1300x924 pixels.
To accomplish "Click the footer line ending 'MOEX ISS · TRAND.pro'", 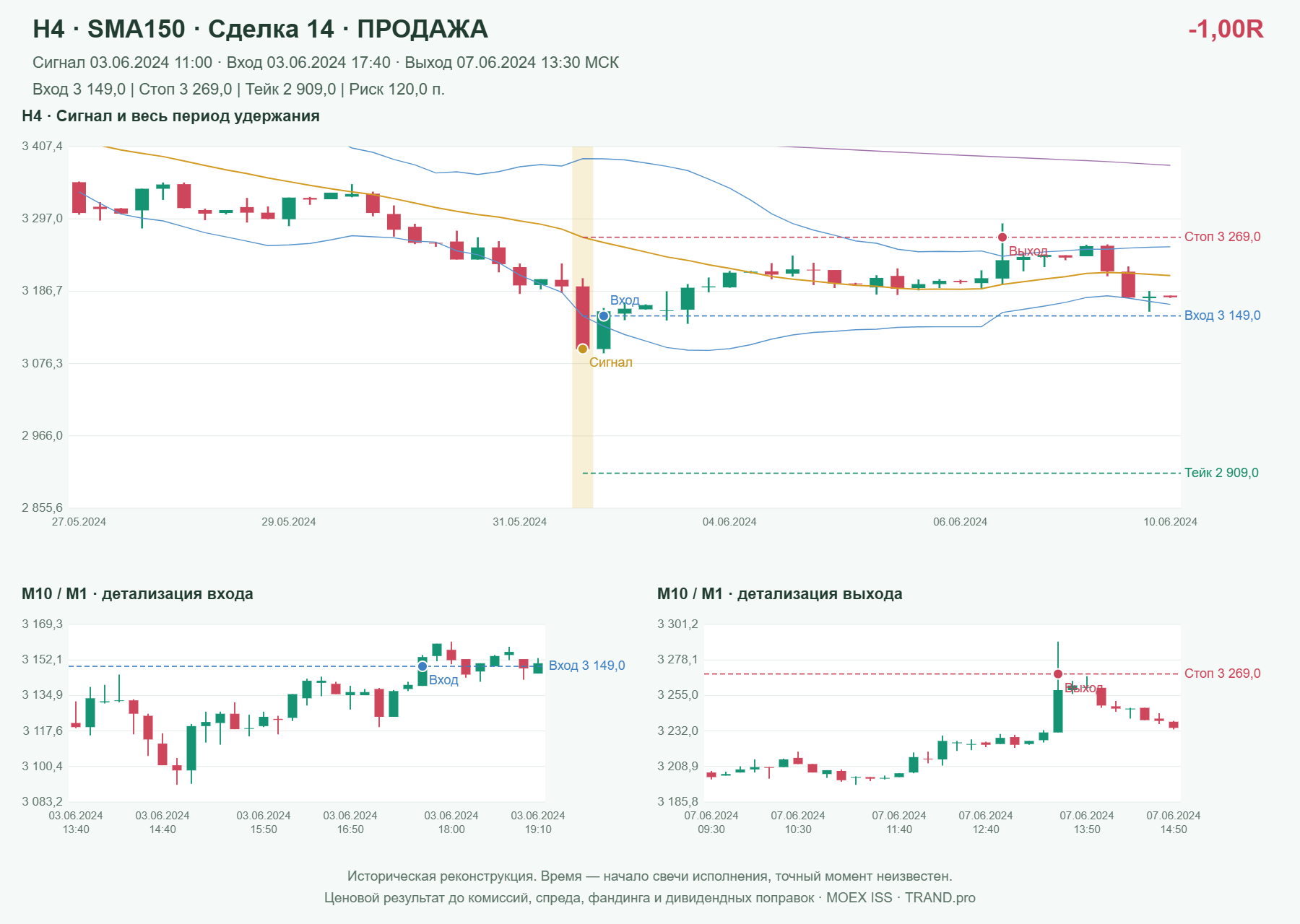I will point(650,898).
